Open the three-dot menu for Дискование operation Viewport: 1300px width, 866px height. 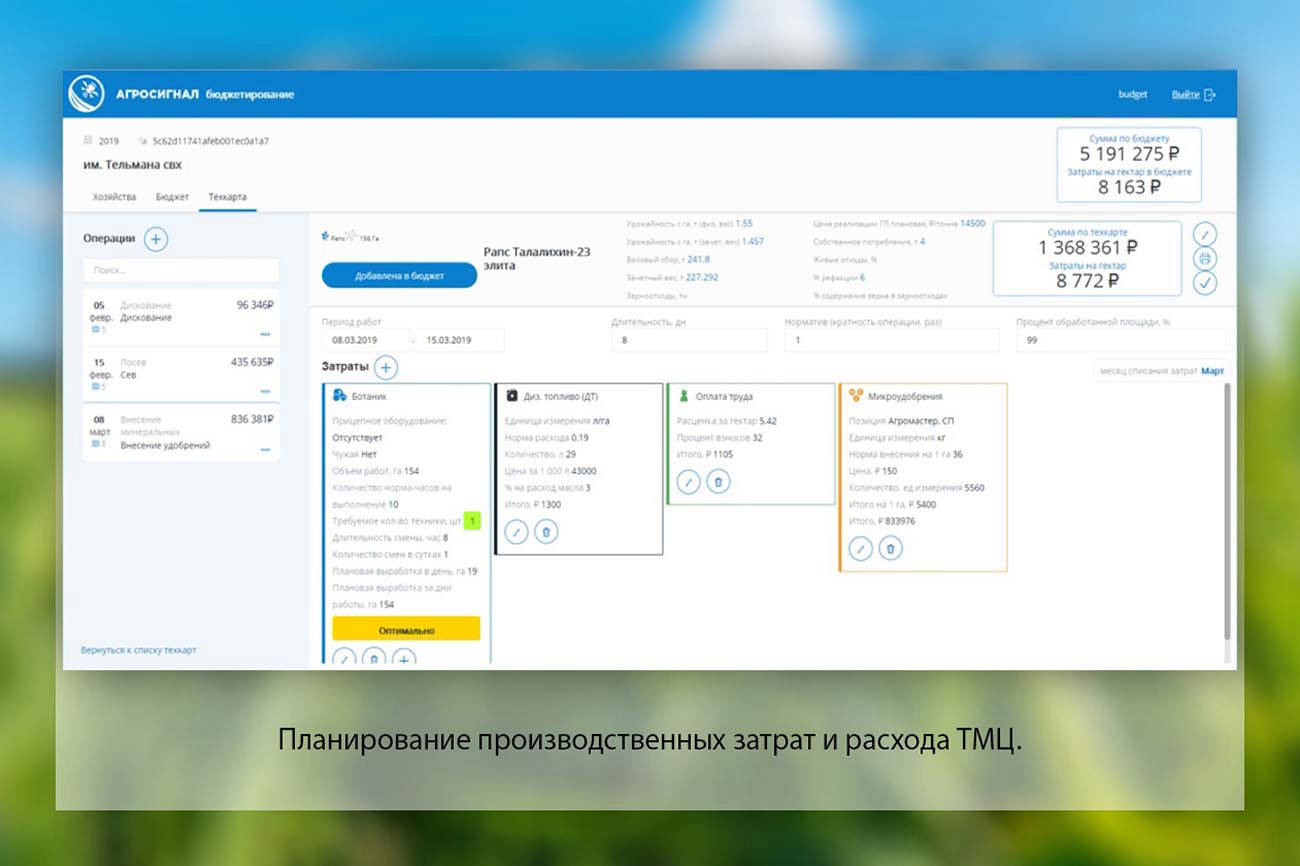pyautogui.click(x=265, y=334)
